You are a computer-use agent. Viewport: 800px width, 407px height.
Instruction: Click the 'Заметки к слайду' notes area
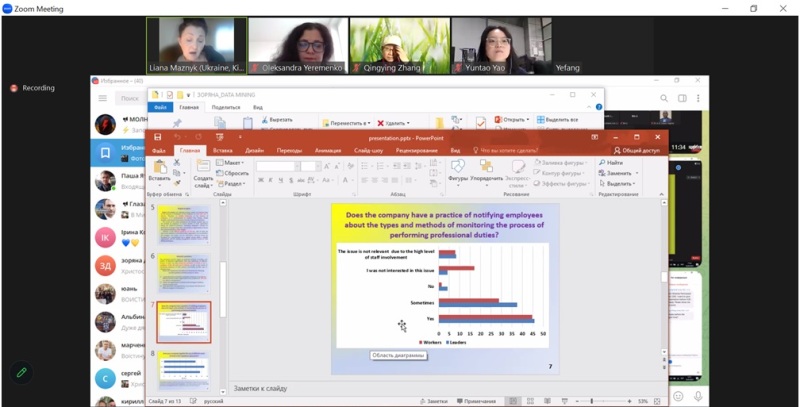260,388
